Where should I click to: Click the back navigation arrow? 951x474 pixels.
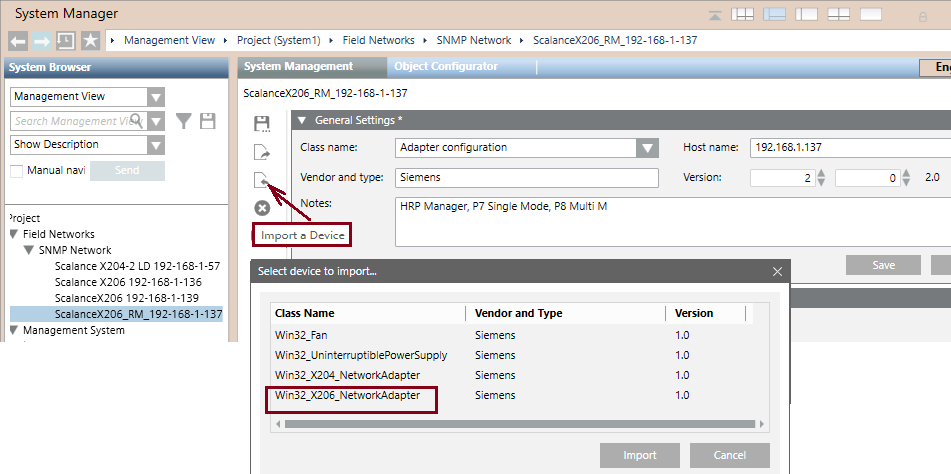[18, 41]
